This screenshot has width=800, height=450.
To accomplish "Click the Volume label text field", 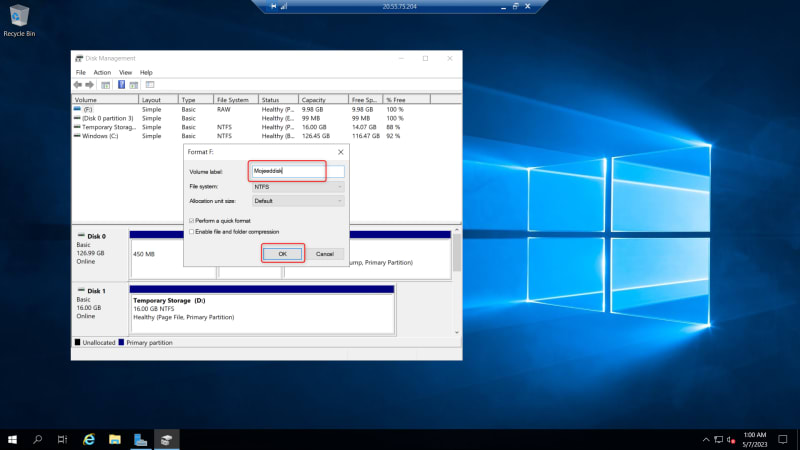I will (298, 171).
